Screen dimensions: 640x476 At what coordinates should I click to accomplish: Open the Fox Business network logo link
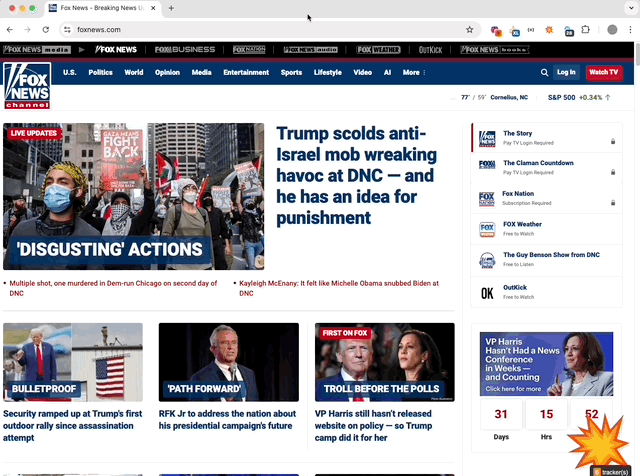pos(185,49)
